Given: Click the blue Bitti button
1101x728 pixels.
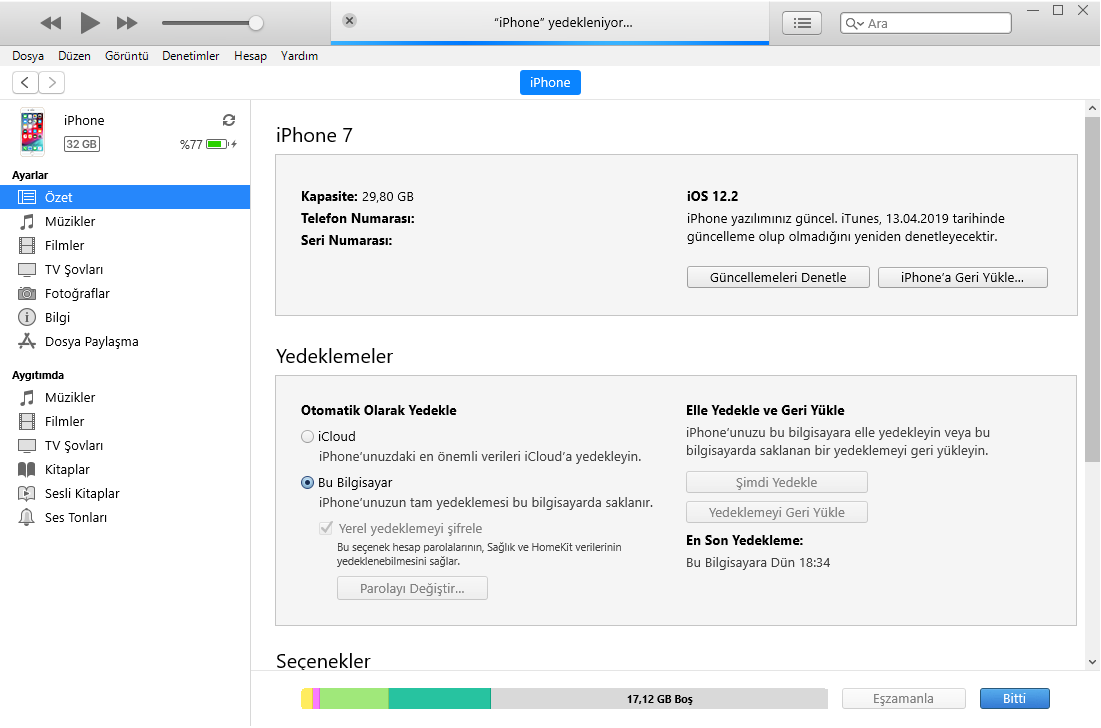Looking at the screenshot, I should (1014, 699).
